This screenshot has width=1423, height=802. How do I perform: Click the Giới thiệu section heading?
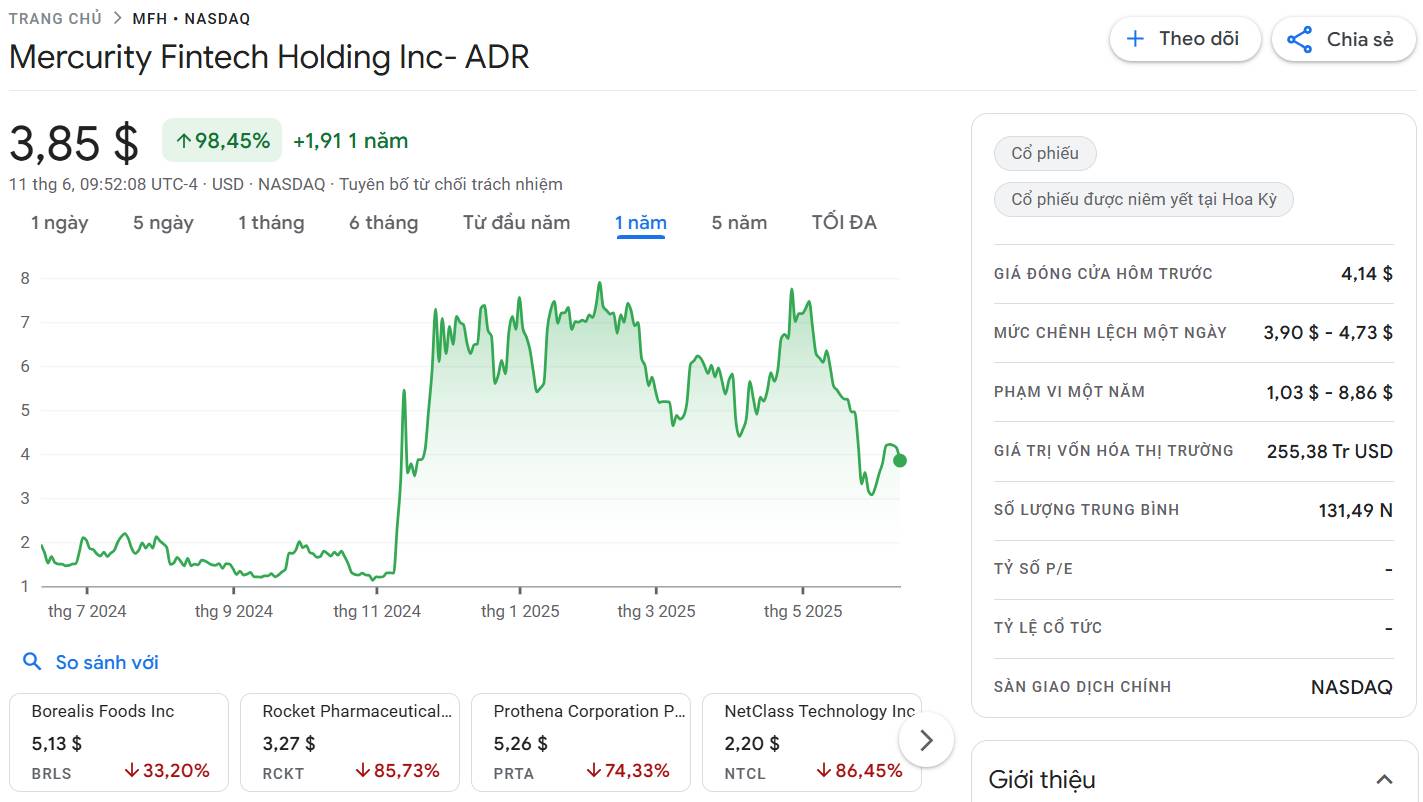tap(1042, 780)
